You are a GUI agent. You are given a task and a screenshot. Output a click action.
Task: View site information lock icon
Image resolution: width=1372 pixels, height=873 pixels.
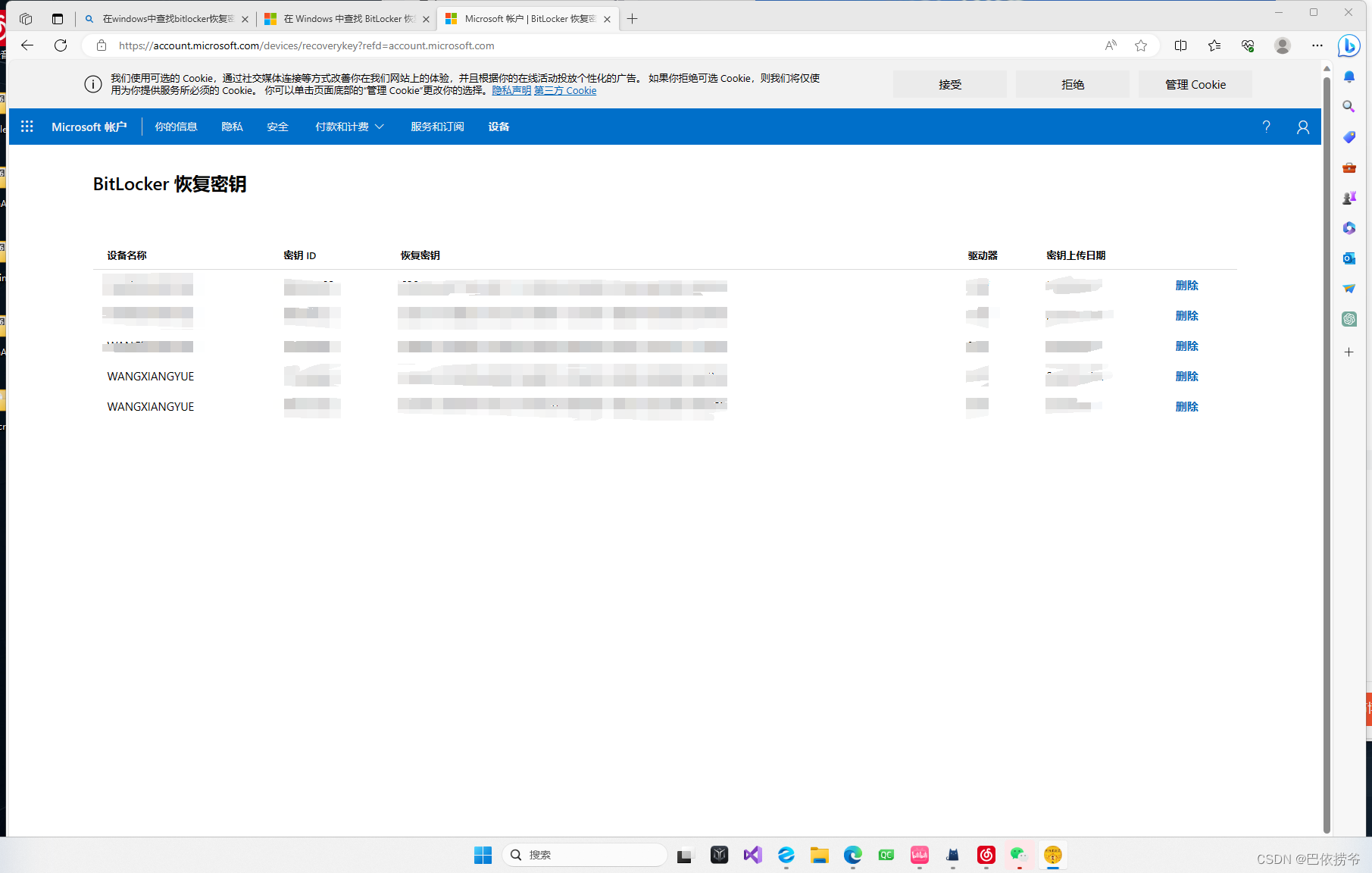click(x=102, y=45)
